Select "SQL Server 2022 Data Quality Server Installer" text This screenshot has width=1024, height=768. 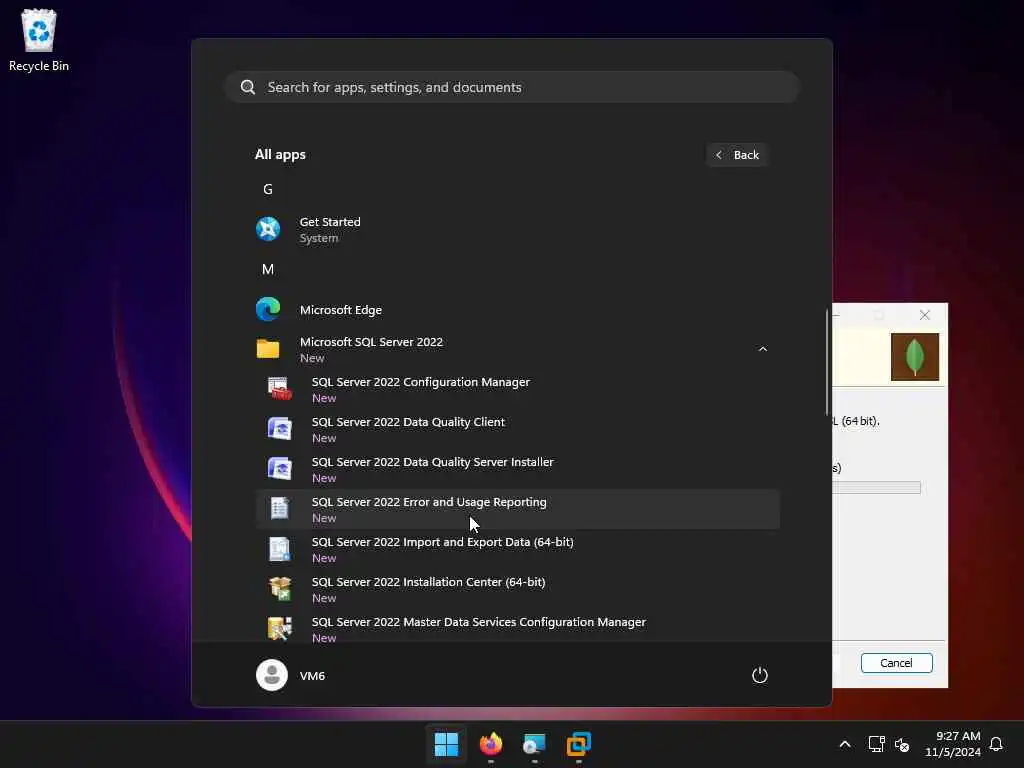[x=432, y=462]
